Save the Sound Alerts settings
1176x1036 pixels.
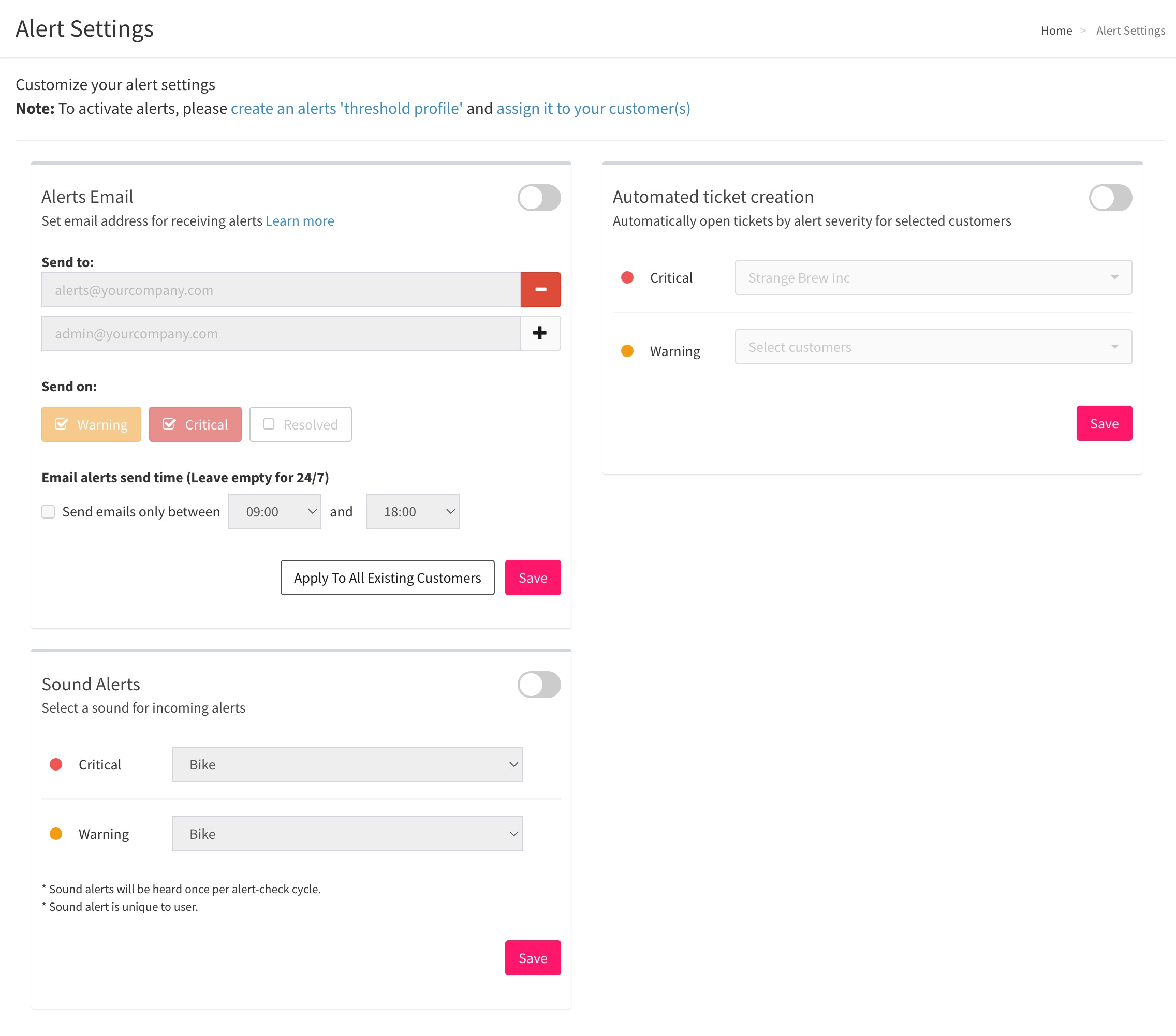pyautogui.click(x=533, y=958)
